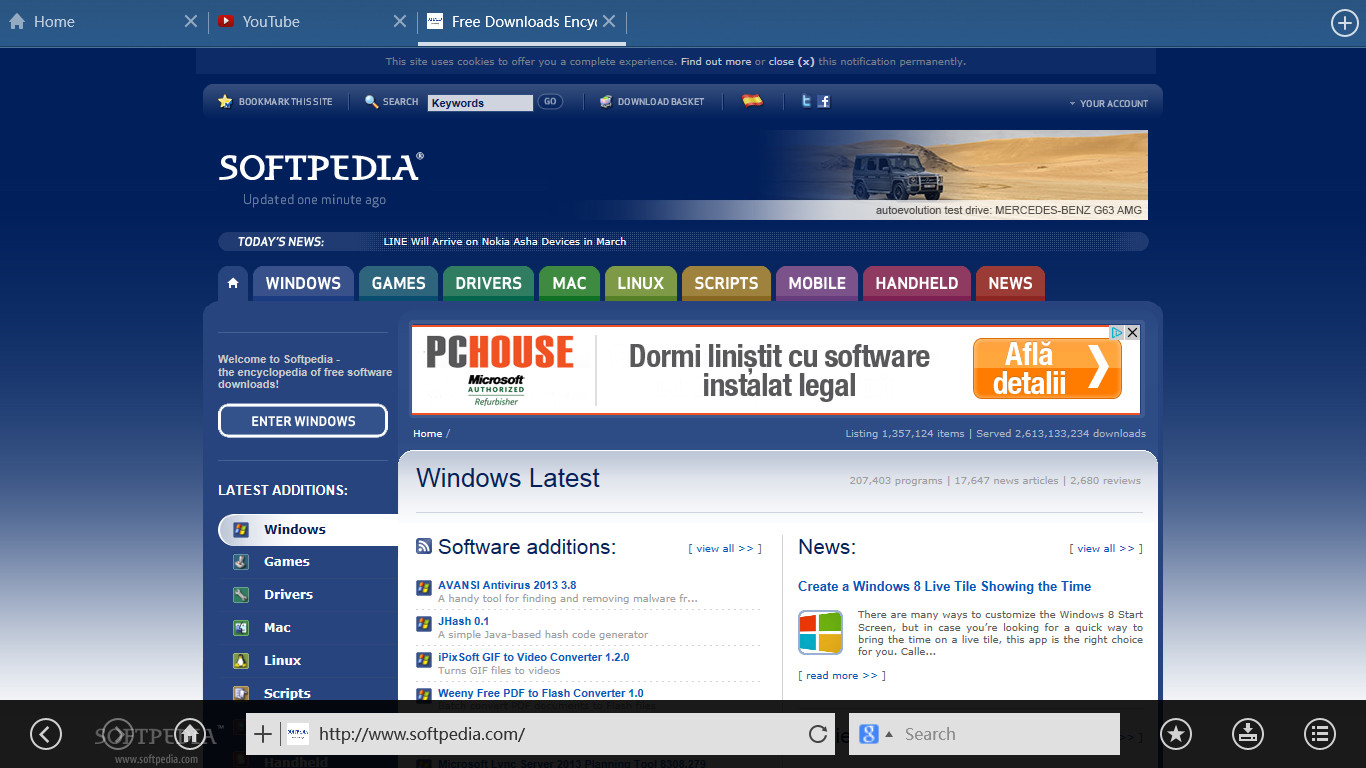Click inside the Keywords search field

[x=479, y=102]
